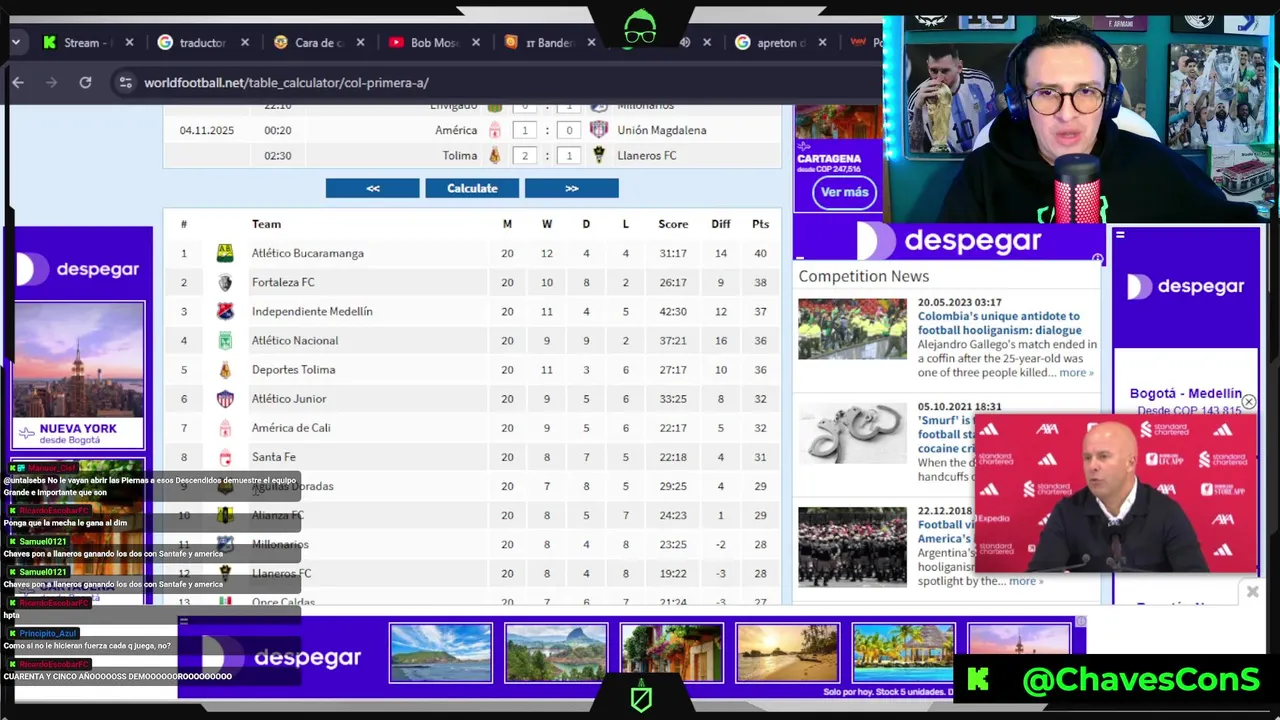This screenshot has height=720, width=1280.
Task: Open Fortaleza FC team link
Action: [283, 282]
